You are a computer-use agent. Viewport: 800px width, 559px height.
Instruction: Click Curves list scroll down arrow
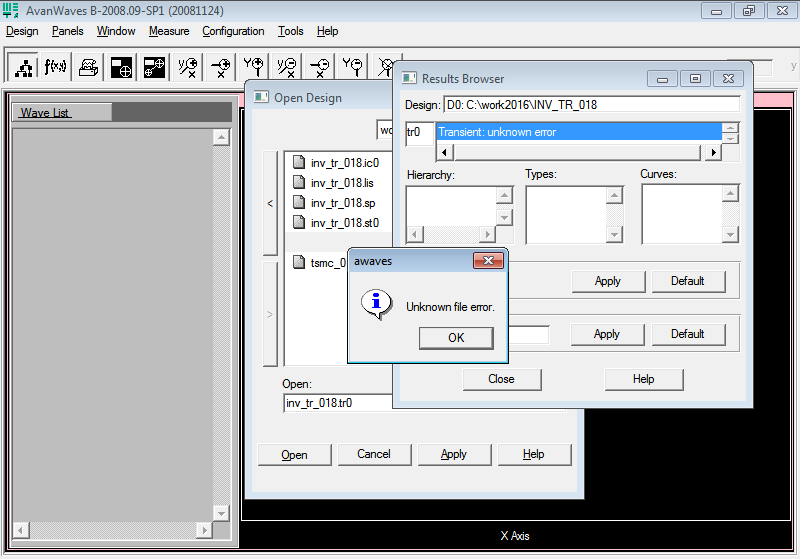[x=731, y=235]
